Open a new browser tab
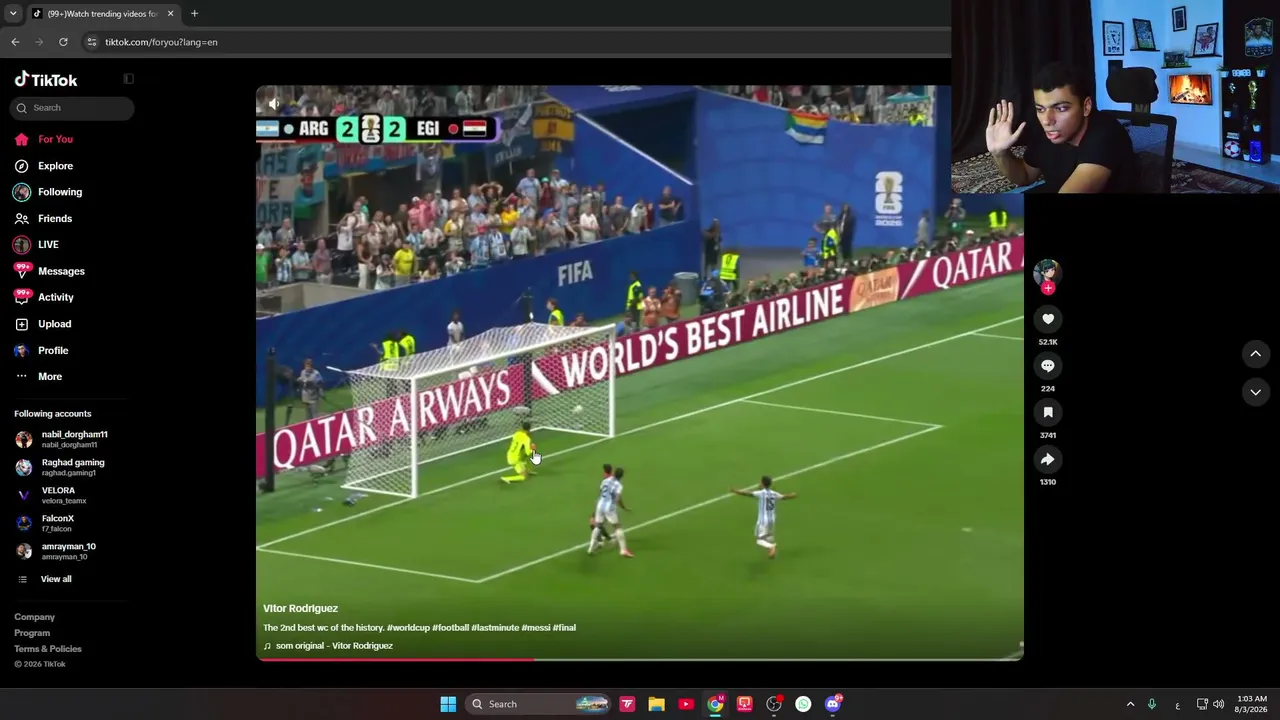Viewport: 1280px width, 720px height. pyautogui.click(x=194, y=14)
